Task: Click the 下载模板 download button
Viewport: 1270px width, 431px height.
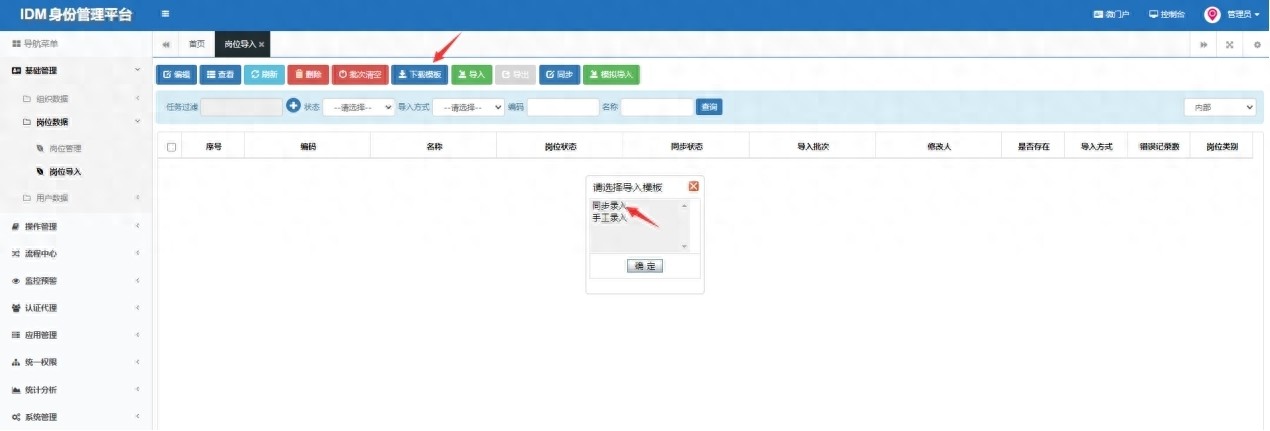Action: (419, 74)
